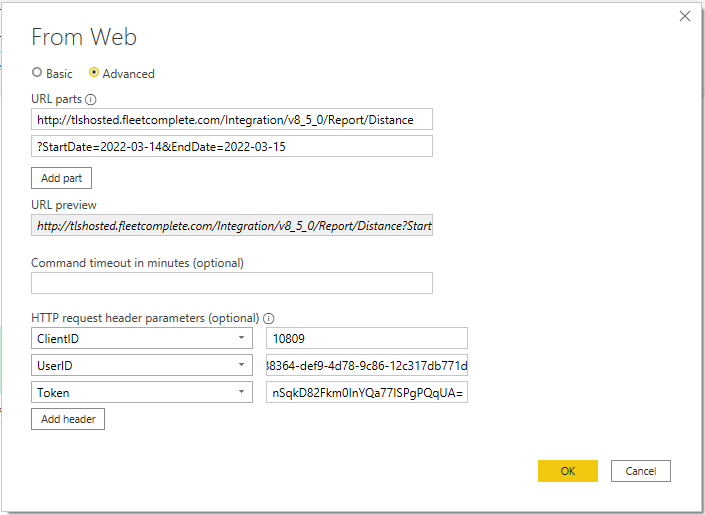Click the URL preview field
This screenshot has width=705, height=515.
coord(232,225)
